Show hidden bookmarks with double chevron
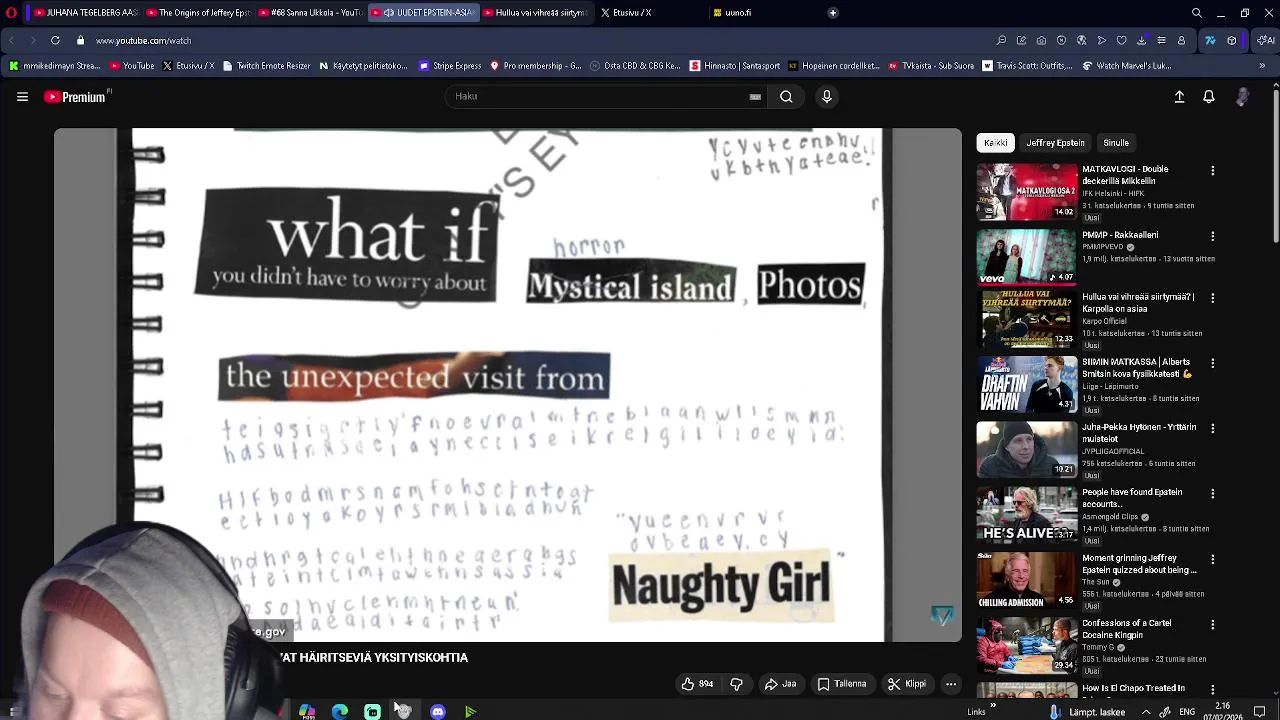 [x=1262, y=66]
